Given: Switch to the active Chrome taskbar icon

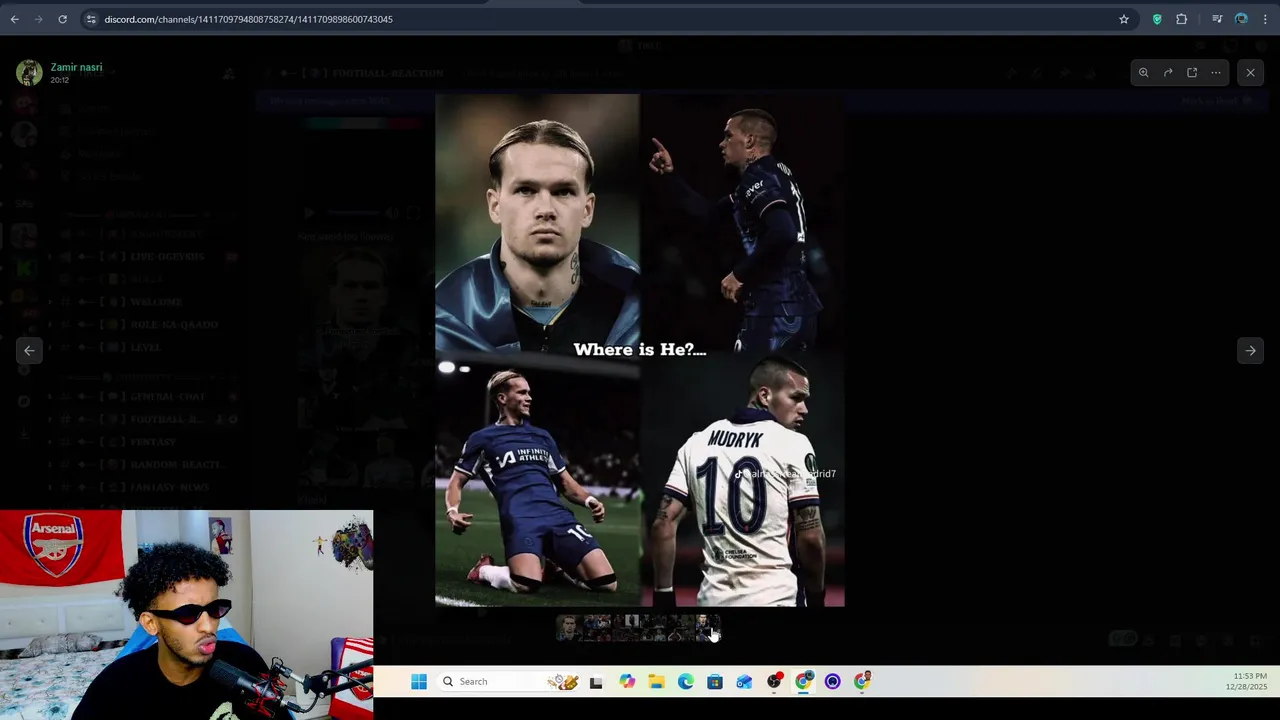Looking at the screenshot, I should [x=804, y=681].
